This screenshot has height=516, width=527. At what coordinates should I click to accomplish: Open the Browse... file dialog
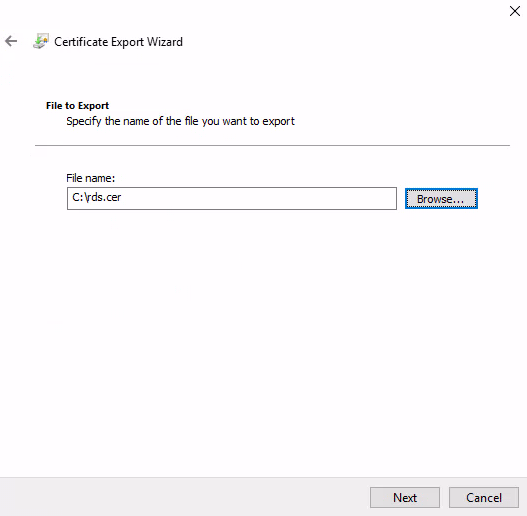(441, 199)
